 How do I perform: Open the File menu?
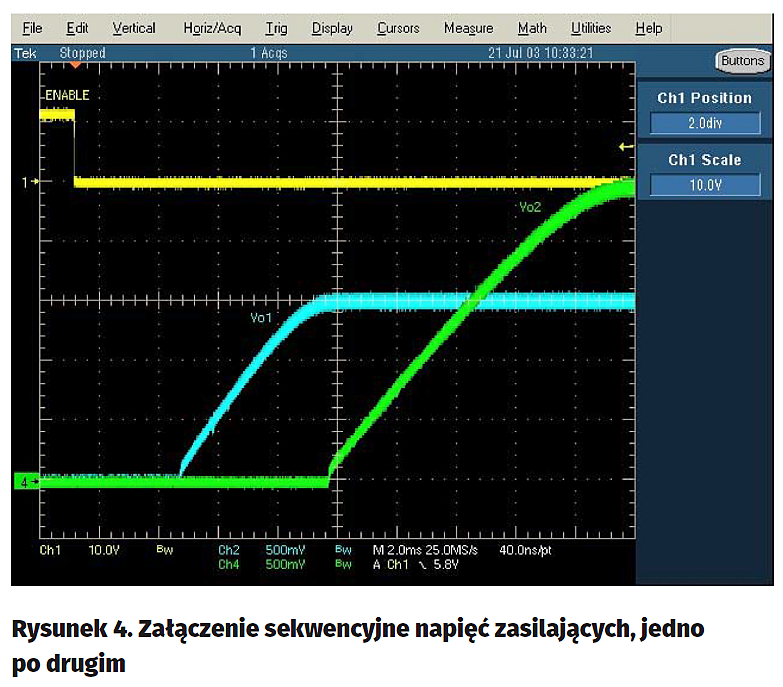point(32,28)
